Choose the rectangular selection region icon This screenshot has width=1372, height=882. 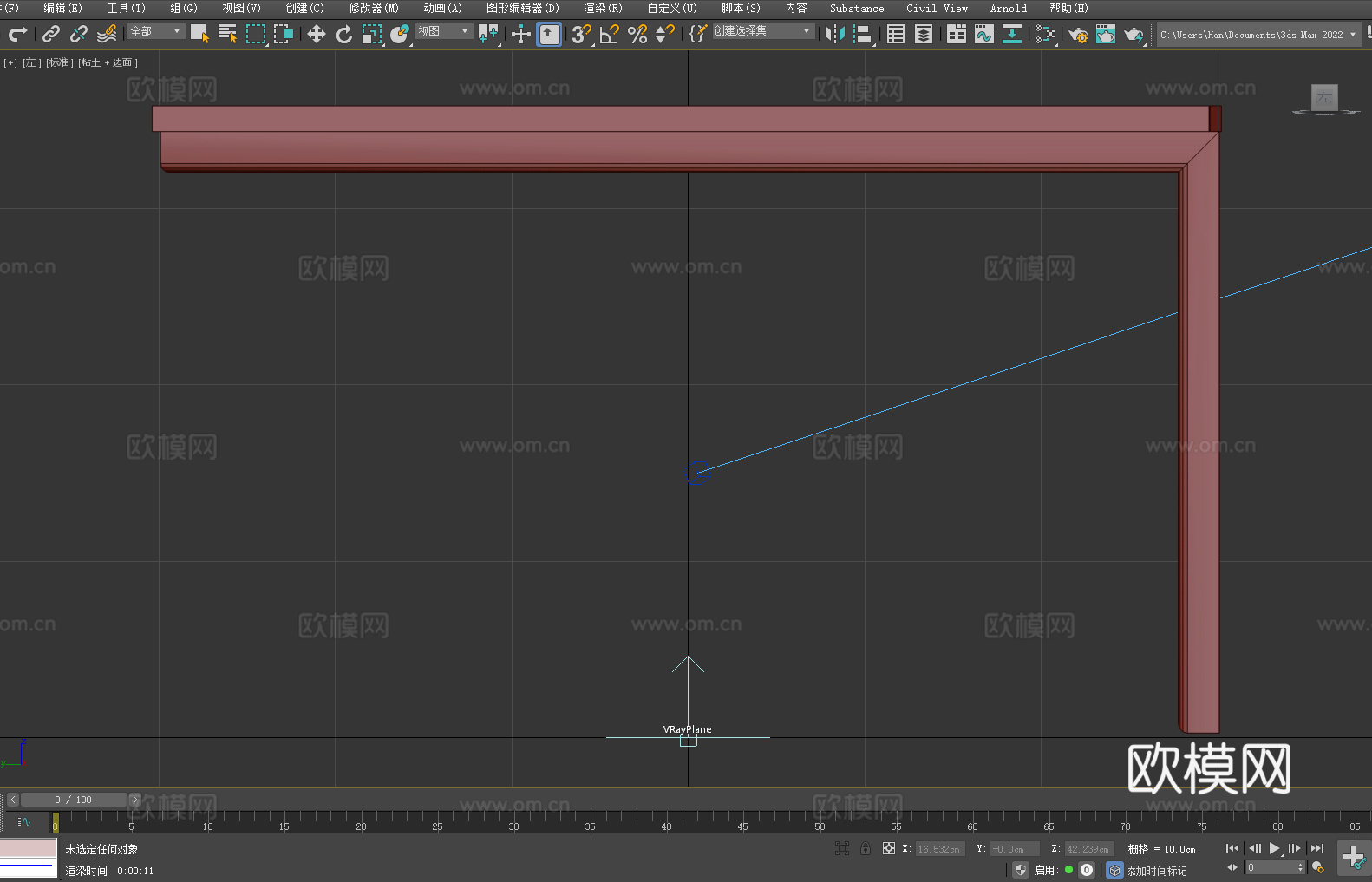[x=256, y=34]
